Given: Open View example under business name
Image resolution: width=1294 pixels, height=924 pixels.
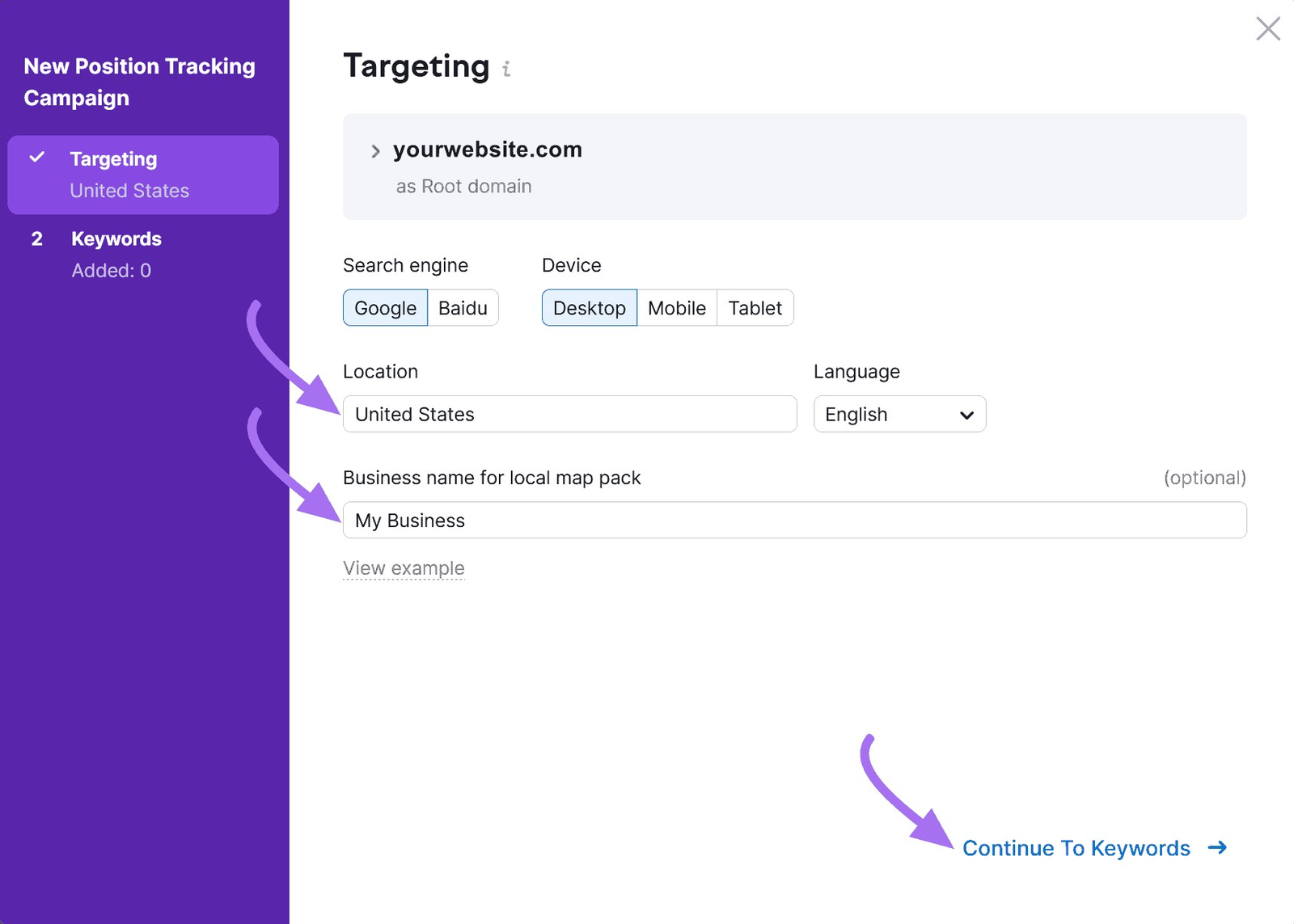Looking at the screenshot, I should point(404,567).
